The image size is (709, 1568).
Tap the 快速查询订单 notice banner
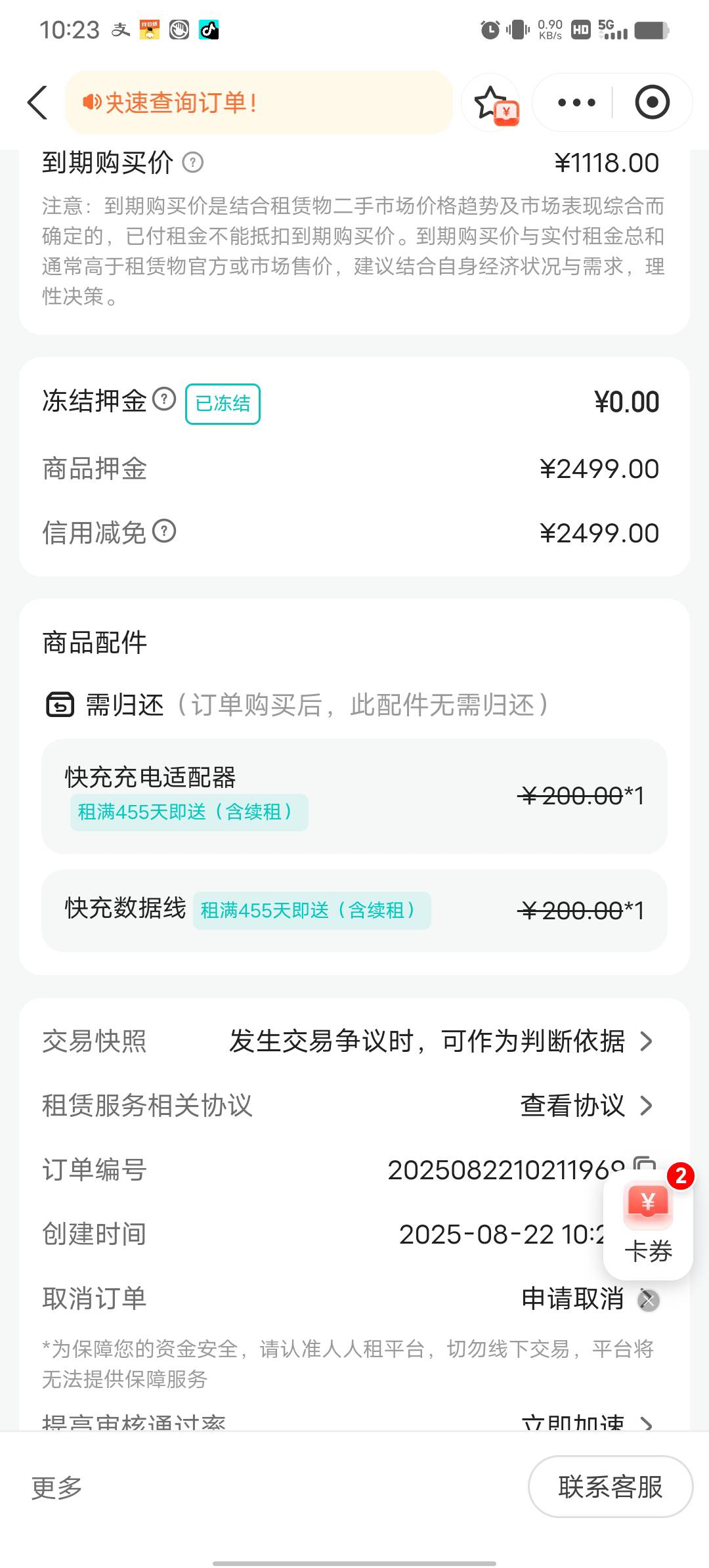(259, 103)
